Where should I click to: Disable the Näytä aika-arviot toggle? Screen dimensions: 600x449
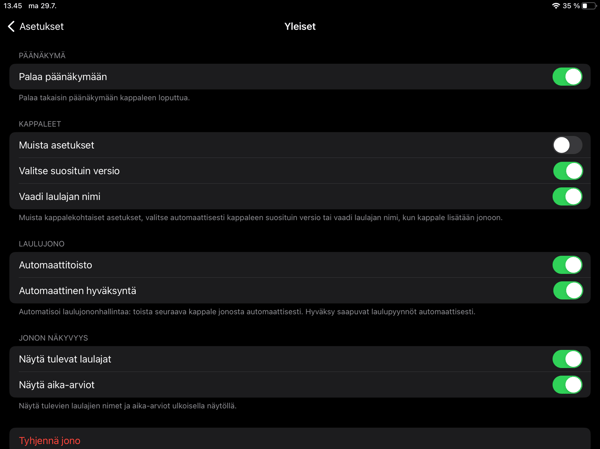(x=567, y=385)
